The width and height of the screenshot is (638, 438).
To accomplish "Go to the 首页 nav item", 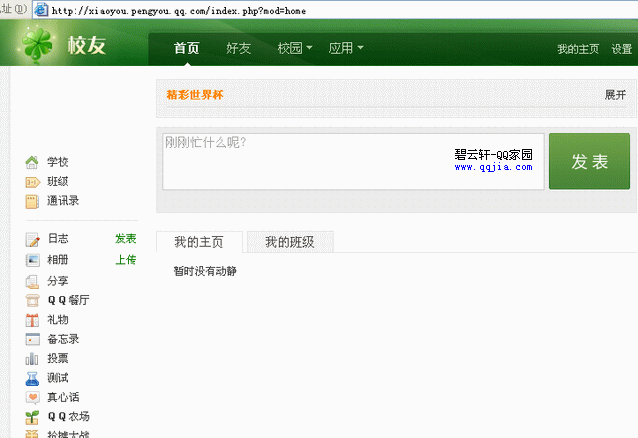I will [186, 48].
